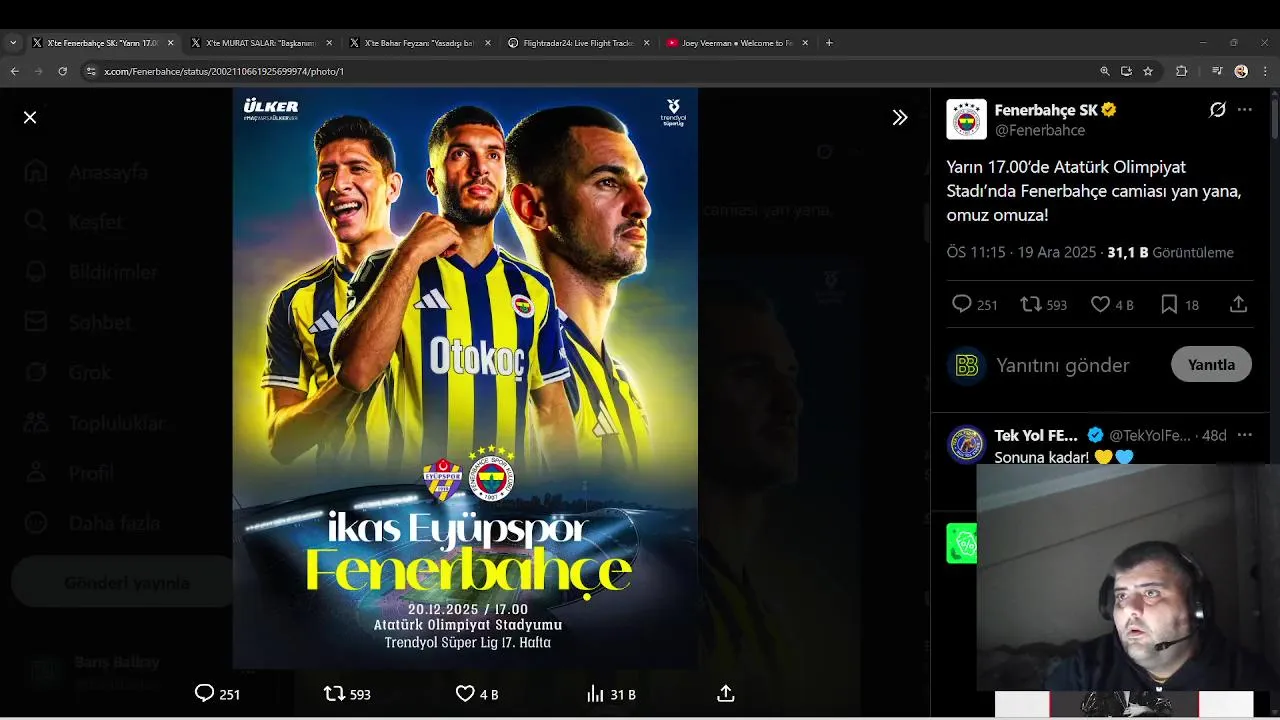
Task: Open the post timestamp ÖS 11:15 · 19 Ara 2025
Action: coord(1022,252)
